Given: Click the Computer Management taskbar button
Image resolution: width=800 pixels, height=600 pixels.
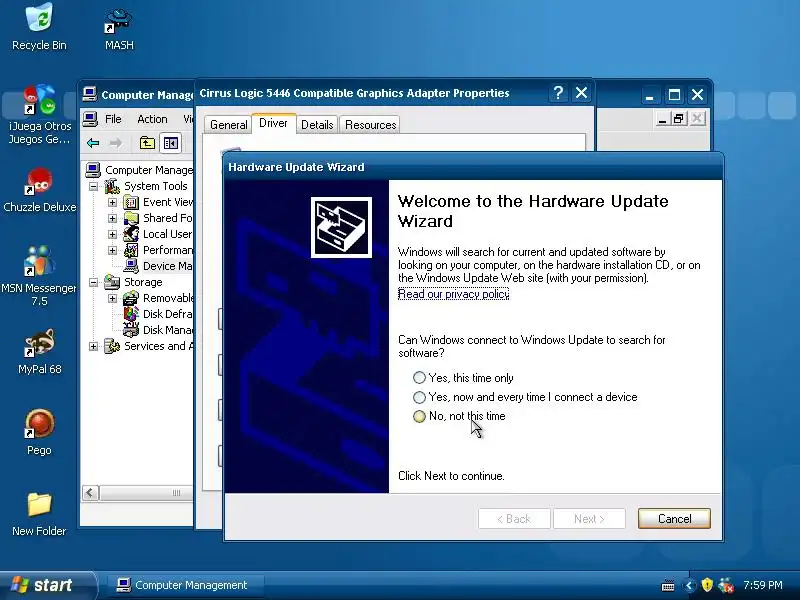Looking at the screenshot, I should (186, 585).
